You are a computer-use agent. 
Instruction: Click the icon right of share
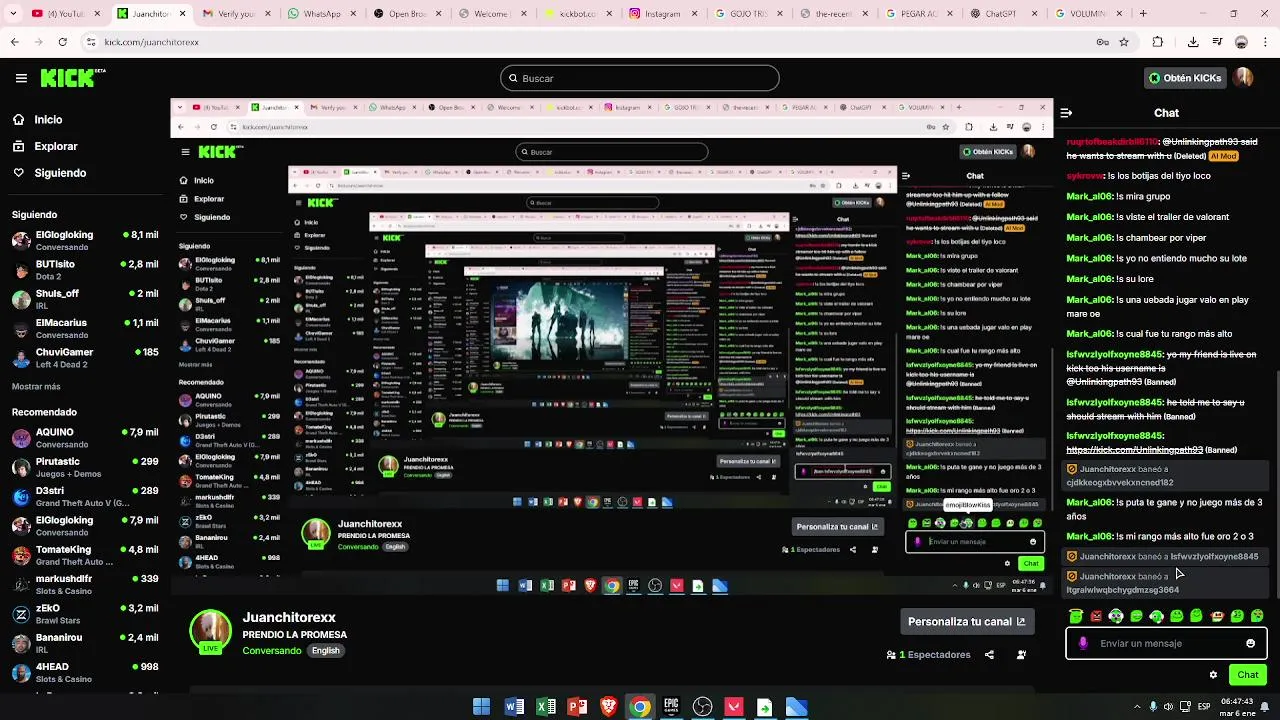[x=1021, y=655]
